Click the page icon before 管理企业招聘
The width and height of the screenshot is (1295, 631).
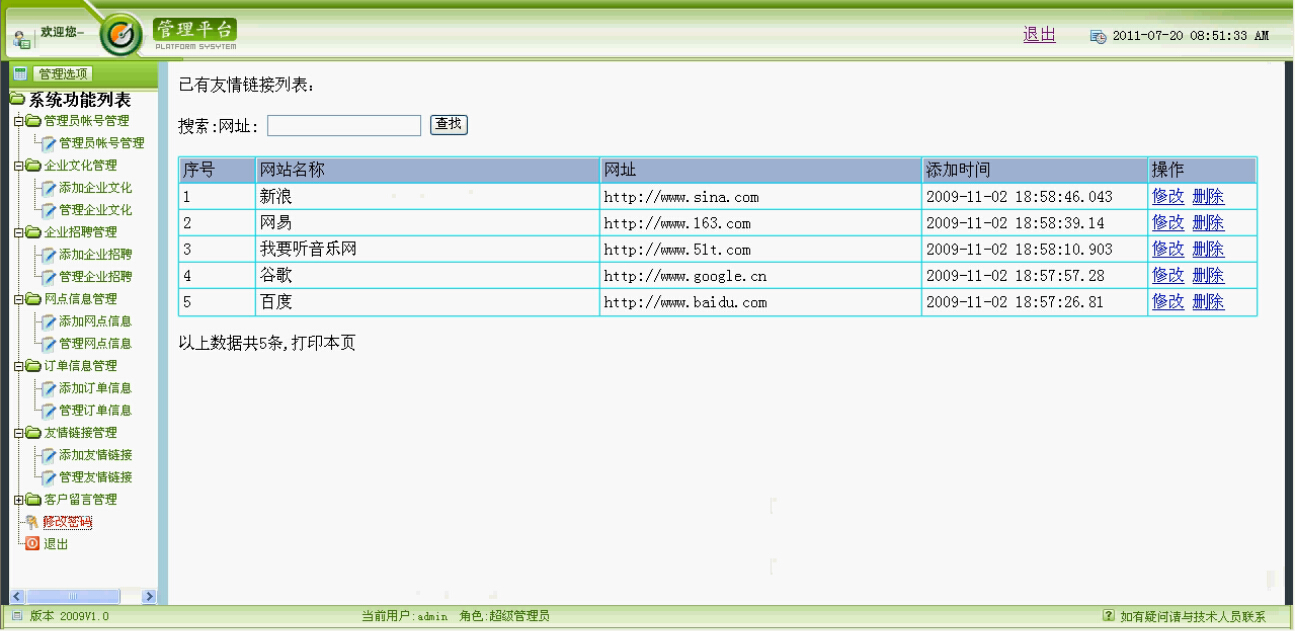[49, 277]
